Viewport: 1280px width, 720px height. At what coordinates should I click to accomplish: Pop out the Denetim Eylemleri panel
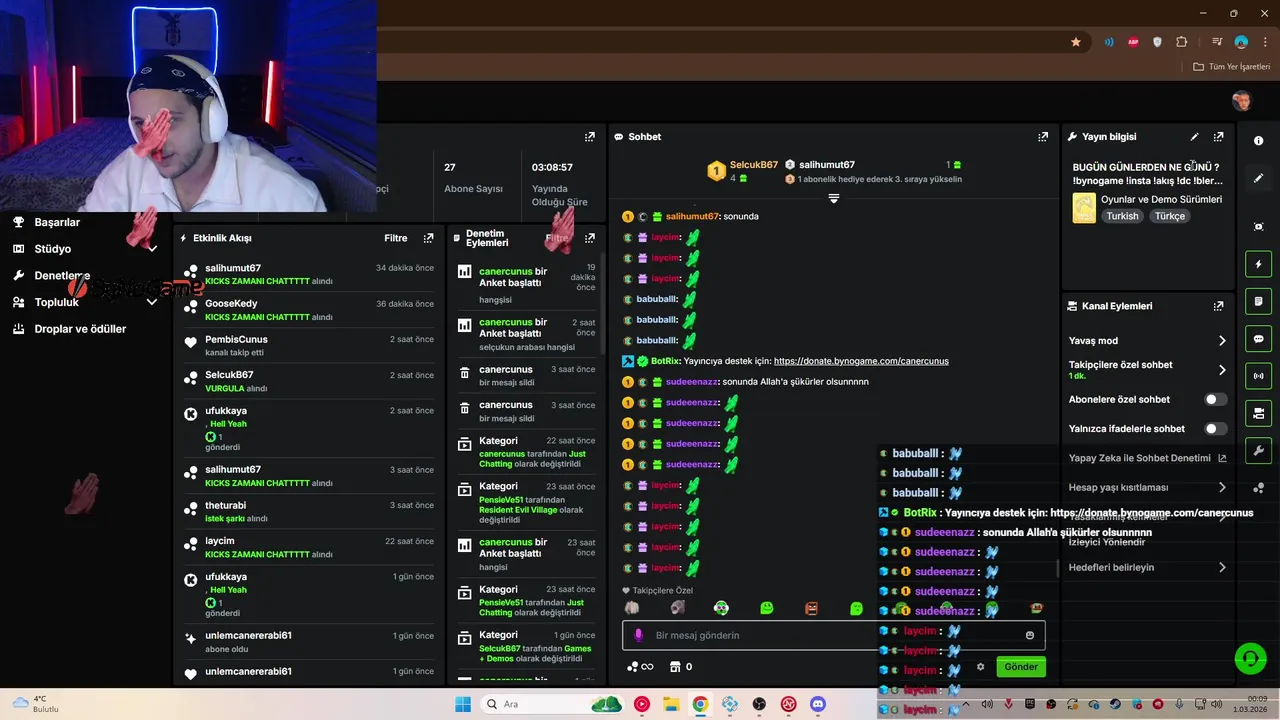click(x=589, y=238)
